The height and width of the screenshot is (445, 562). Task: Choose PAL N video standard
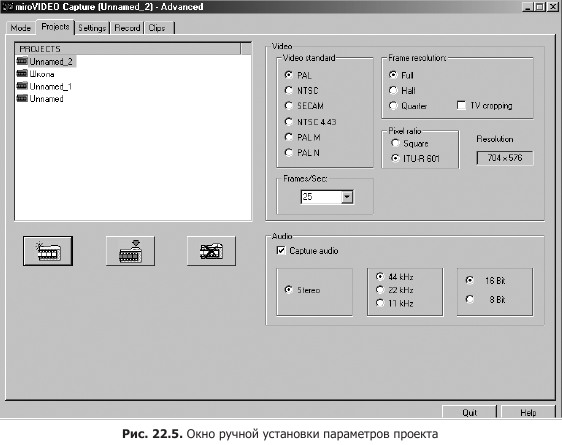(289, 152)
